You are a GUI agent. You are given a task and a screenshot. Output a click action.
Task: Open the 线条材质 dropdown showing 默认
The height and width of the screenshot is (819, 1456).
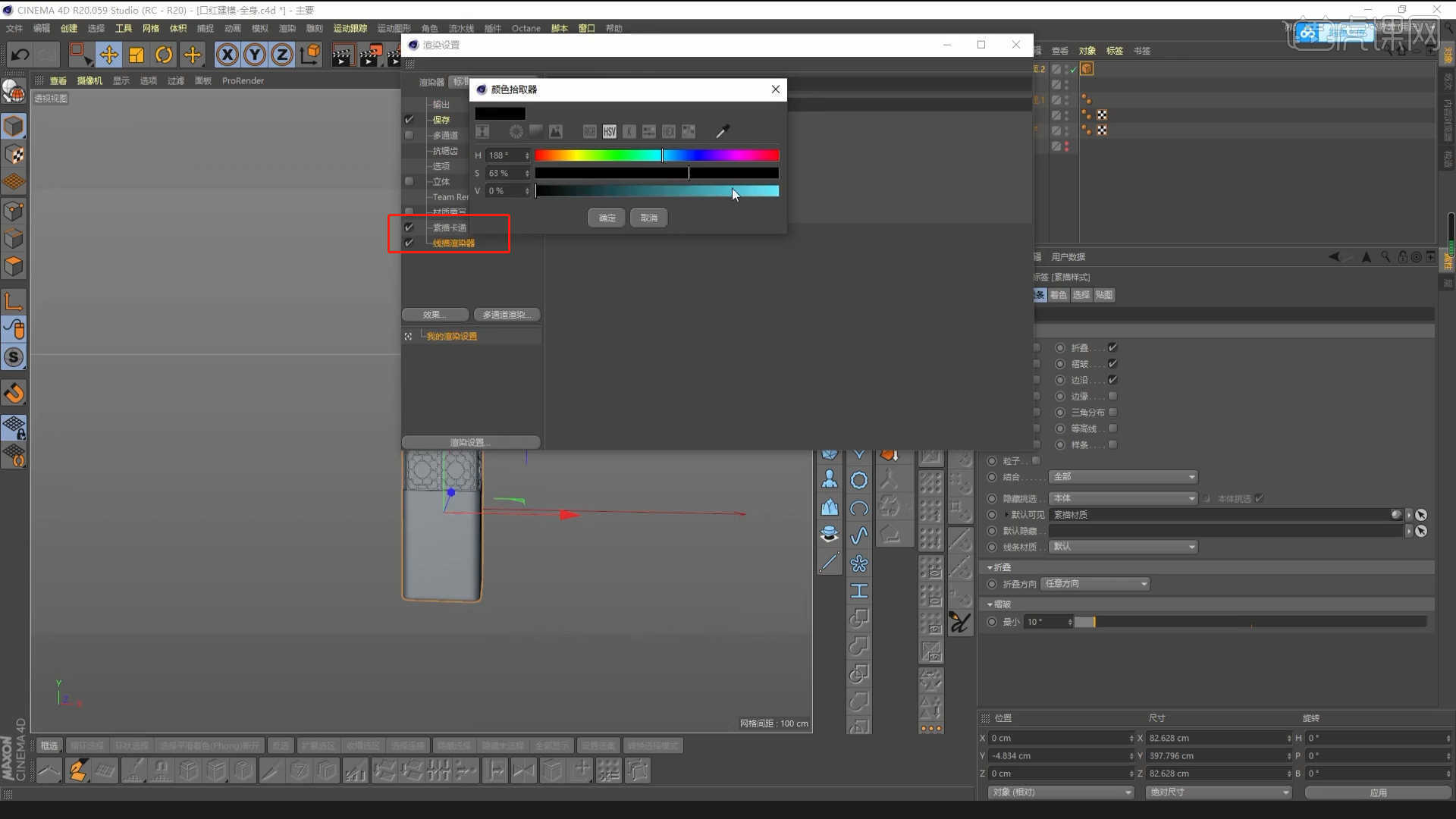point(1123,547)
